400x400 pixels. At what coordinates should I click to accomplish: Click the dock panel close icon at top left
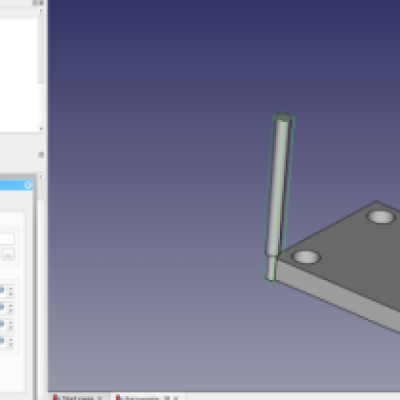click(41, 2)
